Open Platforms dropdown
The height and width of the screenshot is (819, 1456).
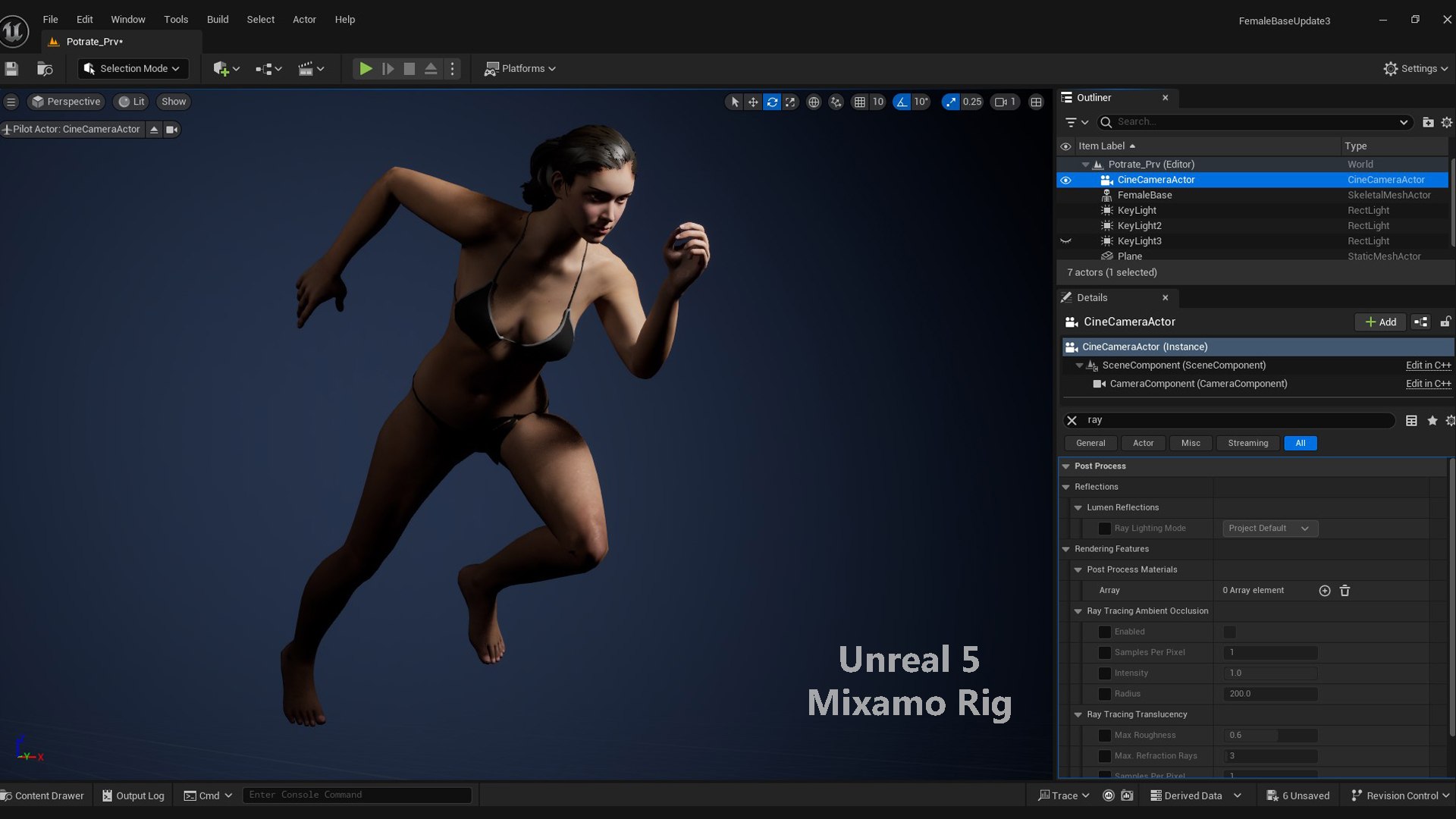tap(520, 69)
